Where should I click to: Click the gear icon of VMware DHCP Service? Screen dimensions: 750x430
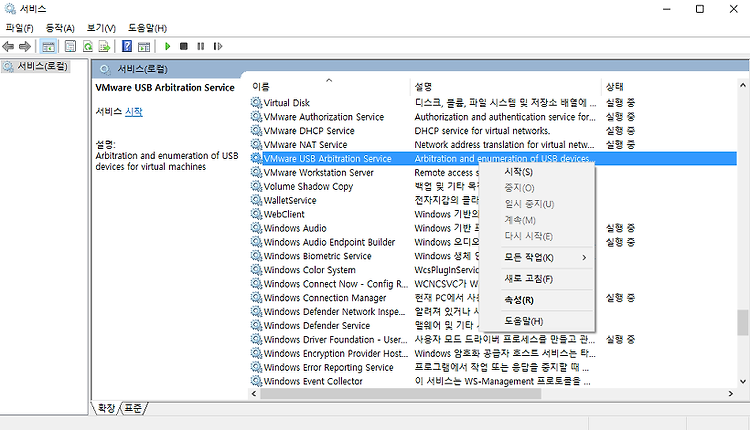[256, 130]
